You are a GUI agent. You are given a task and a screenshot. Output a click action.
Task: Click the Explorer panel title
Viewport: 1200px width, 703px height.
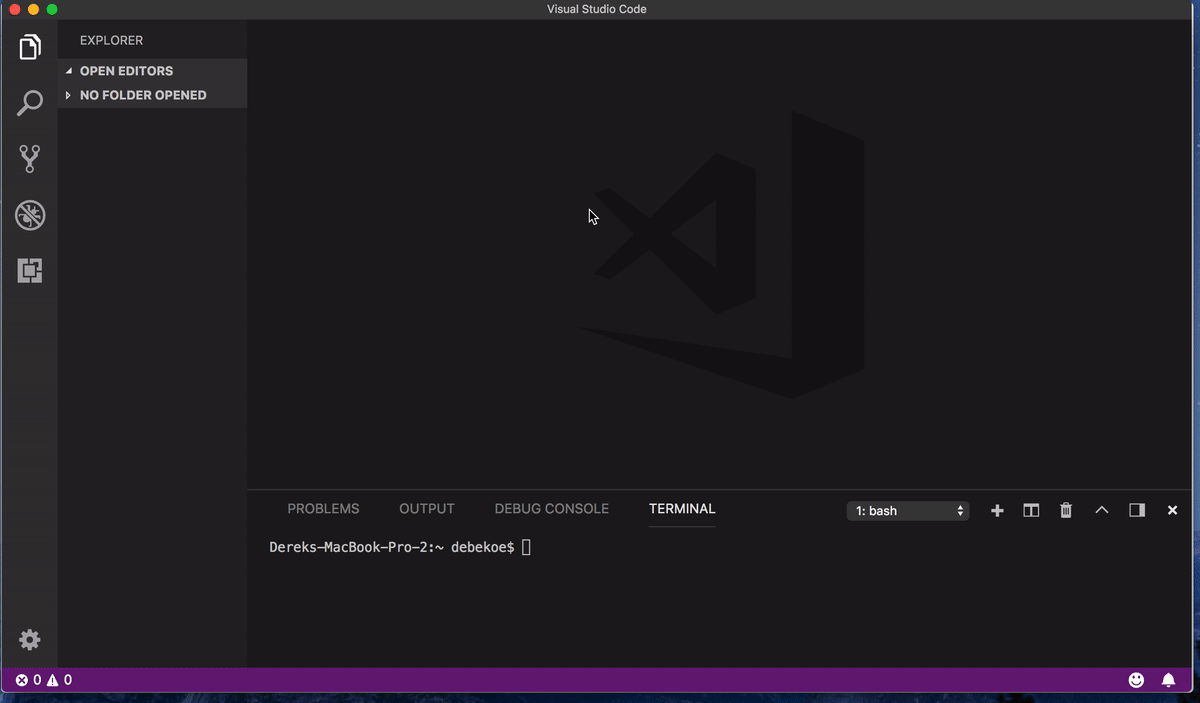pos(111,41)
